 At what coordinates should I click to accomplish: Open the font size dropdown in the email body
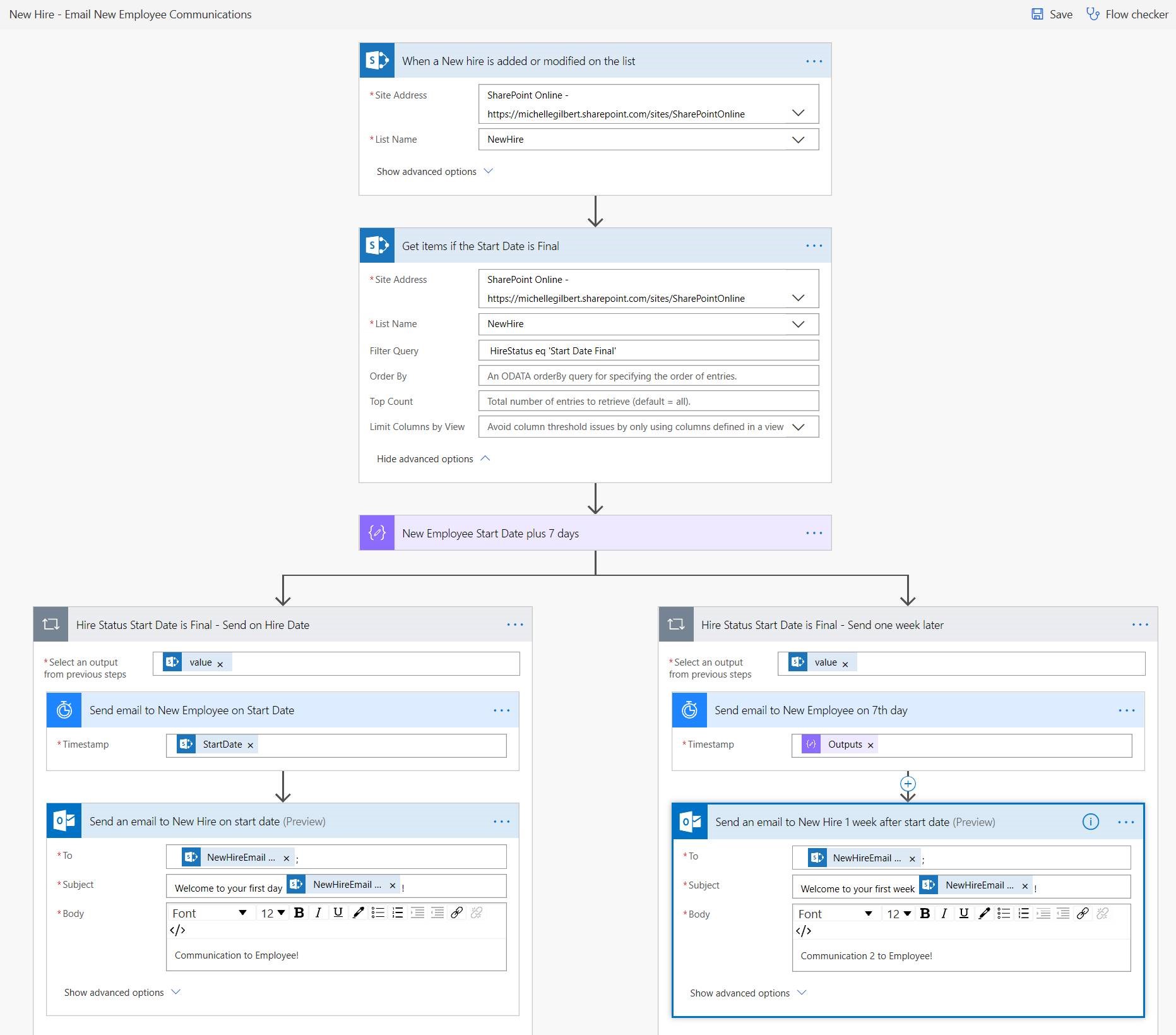[x=271, y=913]
